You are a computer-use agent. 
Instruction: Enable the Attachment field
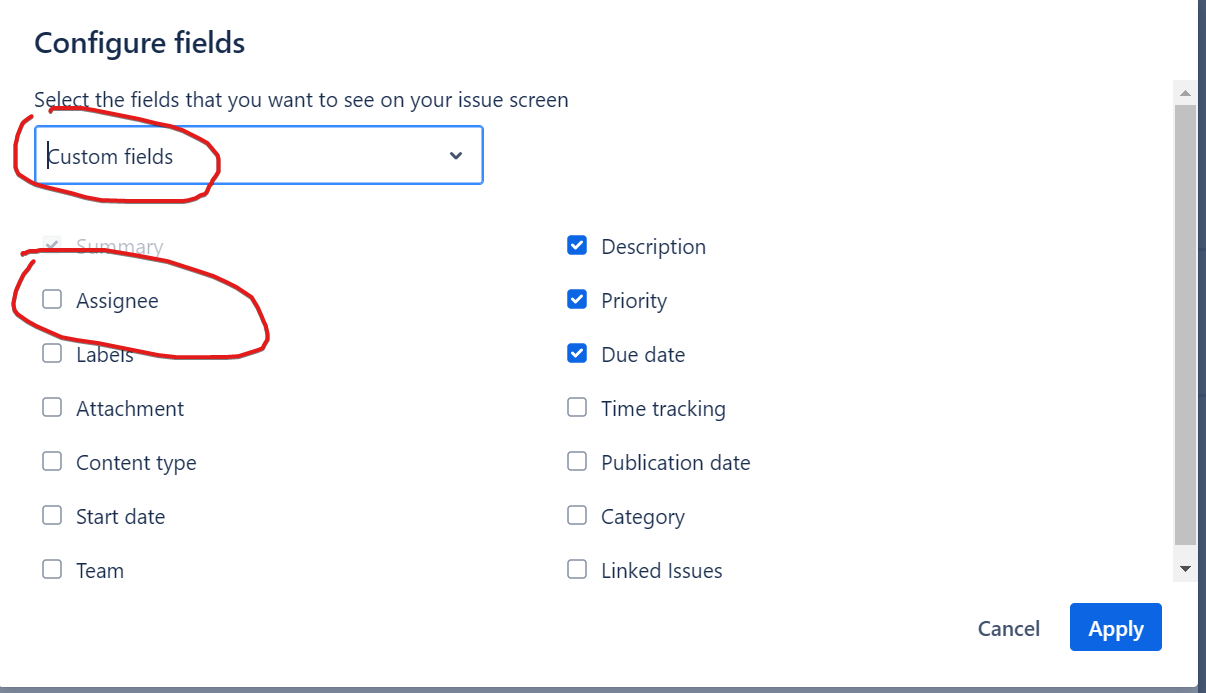click(51, 407)
